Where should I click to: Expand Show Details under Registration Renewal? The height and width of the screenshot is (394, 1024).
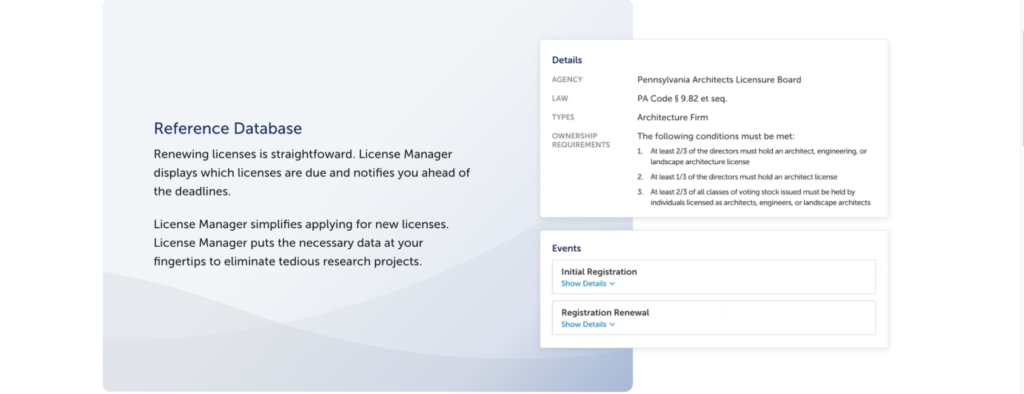[x=588, y=325]
